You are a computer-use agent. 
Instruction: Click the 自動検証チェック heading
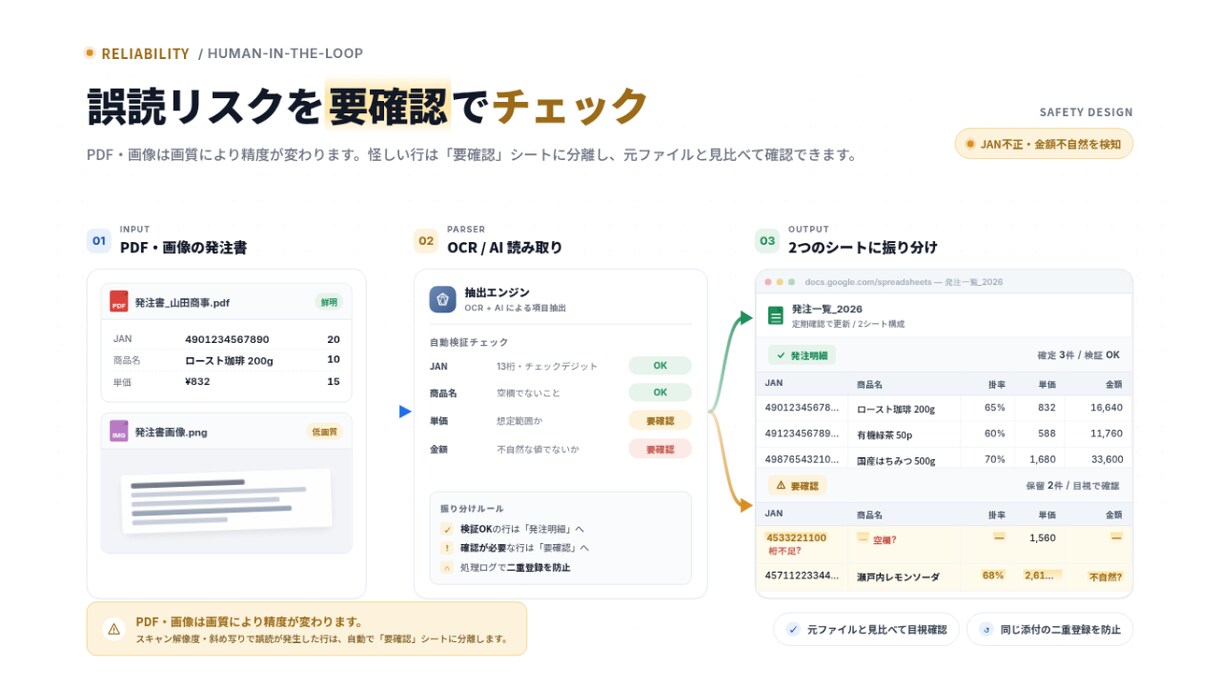click(469, 342)
